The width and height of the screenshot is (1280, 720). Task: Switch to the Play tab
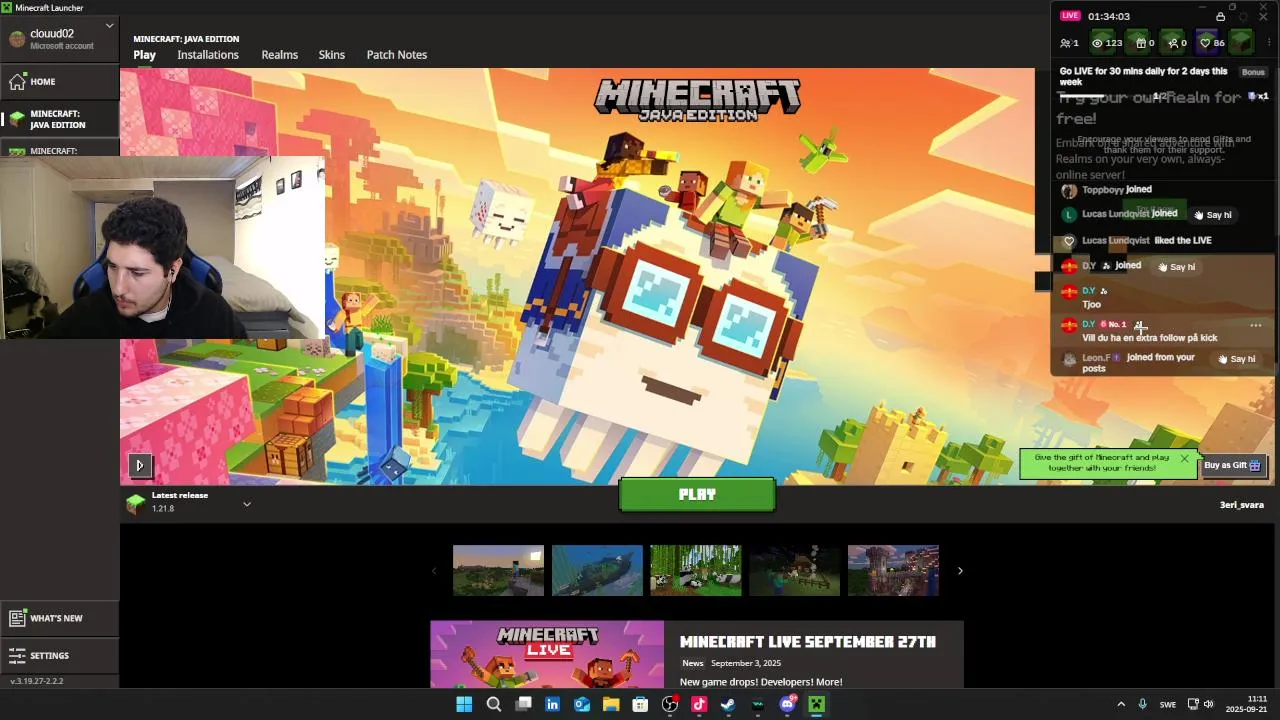pyautogui.click(x=145, y=55)
